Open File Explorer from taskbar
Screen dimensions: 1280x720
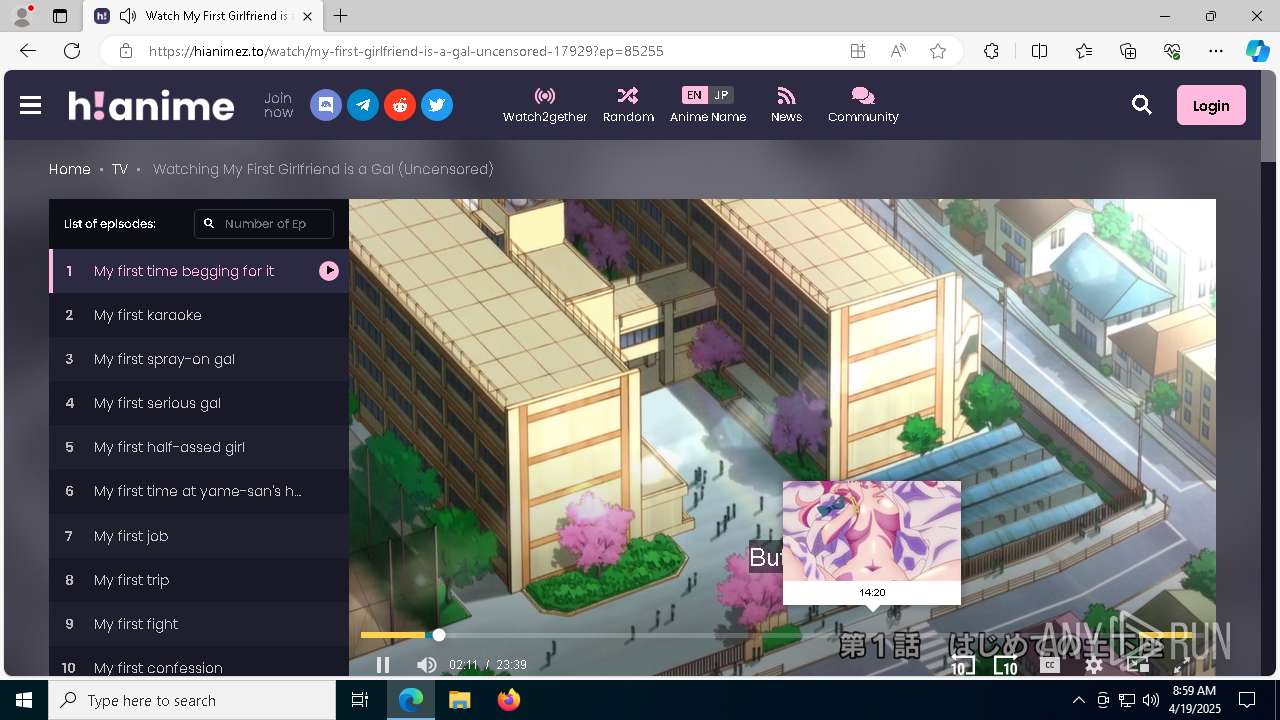click(x=459, y=700)
